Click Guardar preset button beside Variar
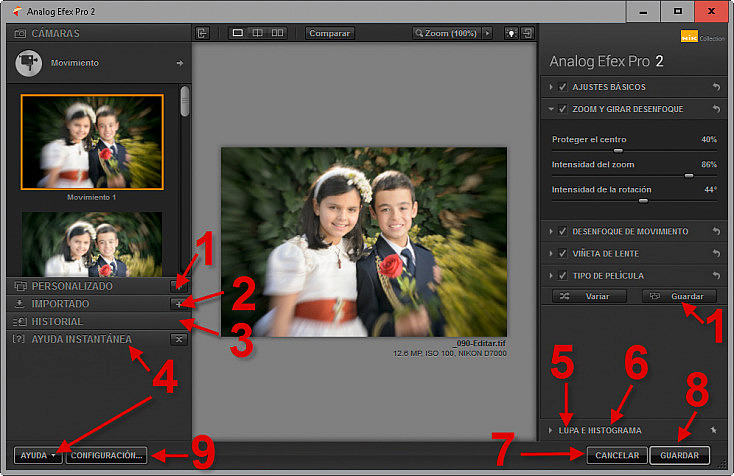This screenshot has width=734, height=476. (679, 296)
